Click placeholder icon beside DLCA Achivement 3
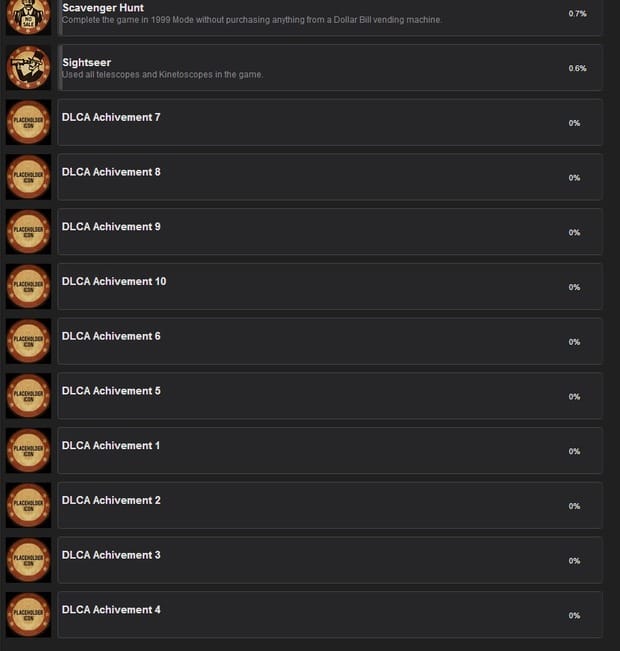The image size is (620, 651). [28, 560]
